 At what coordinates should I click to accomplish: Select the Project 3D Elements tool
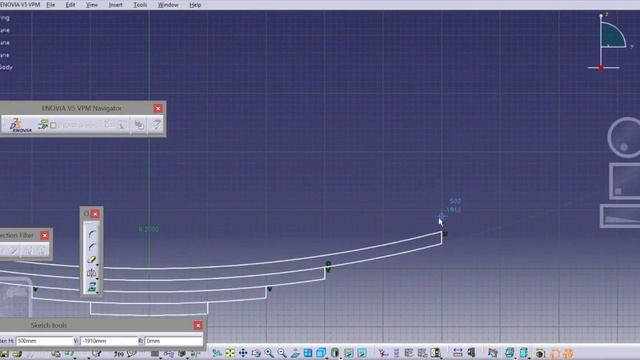[92, 287]
